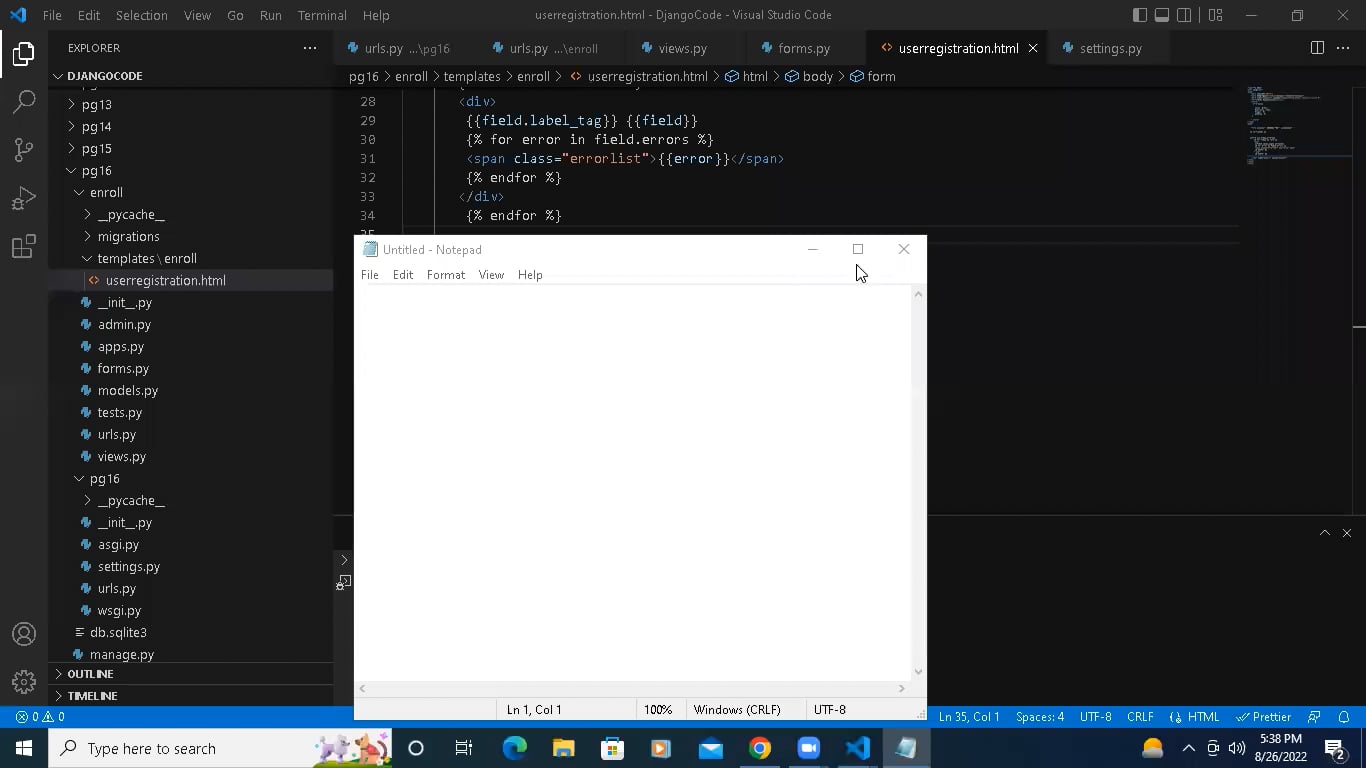This screenshot has width=1366, height=768.
Task: Open the Manage gear menu
Action: coord(24,682)
